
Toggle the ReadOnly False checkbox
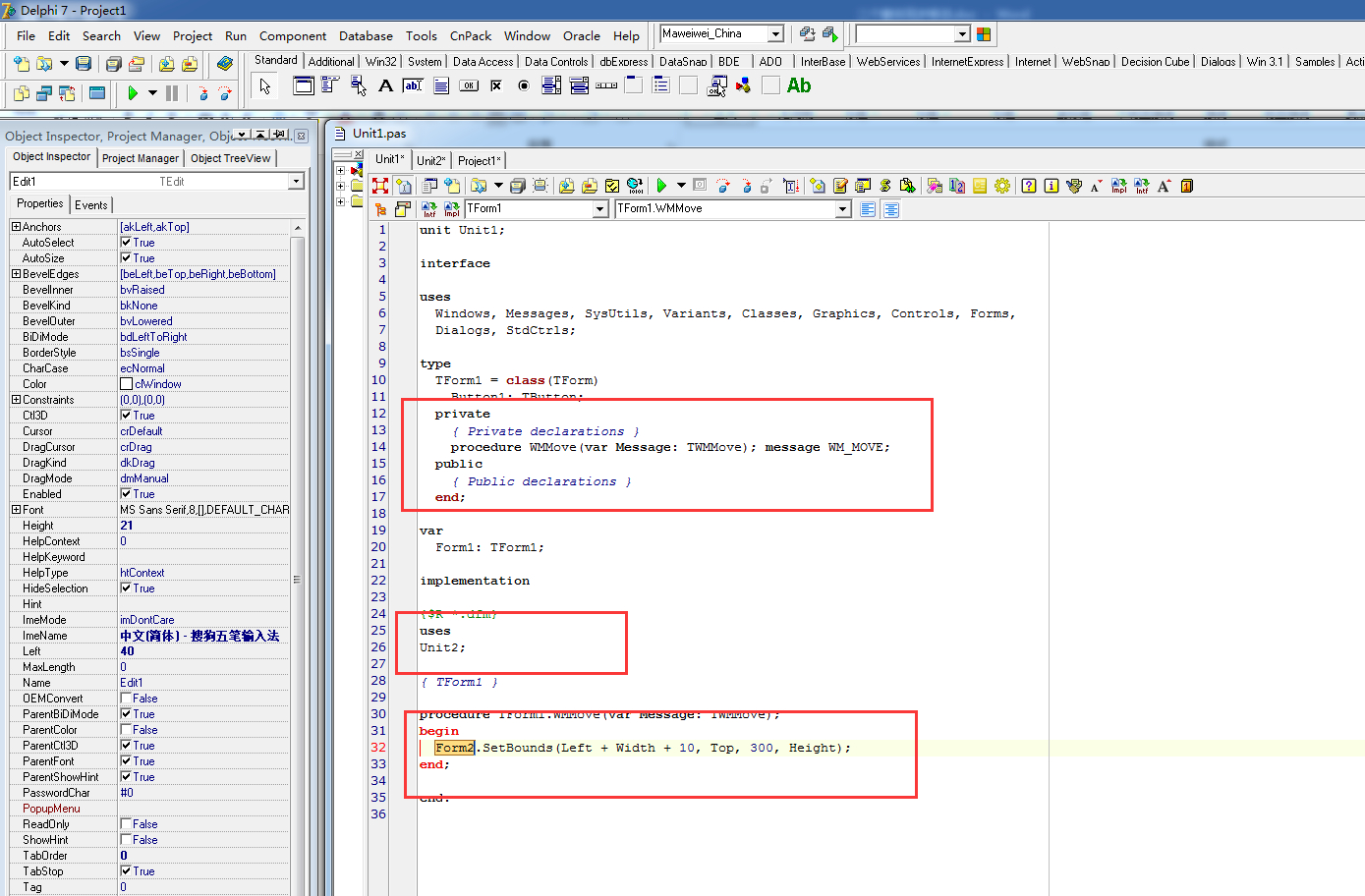click(126, 824)
